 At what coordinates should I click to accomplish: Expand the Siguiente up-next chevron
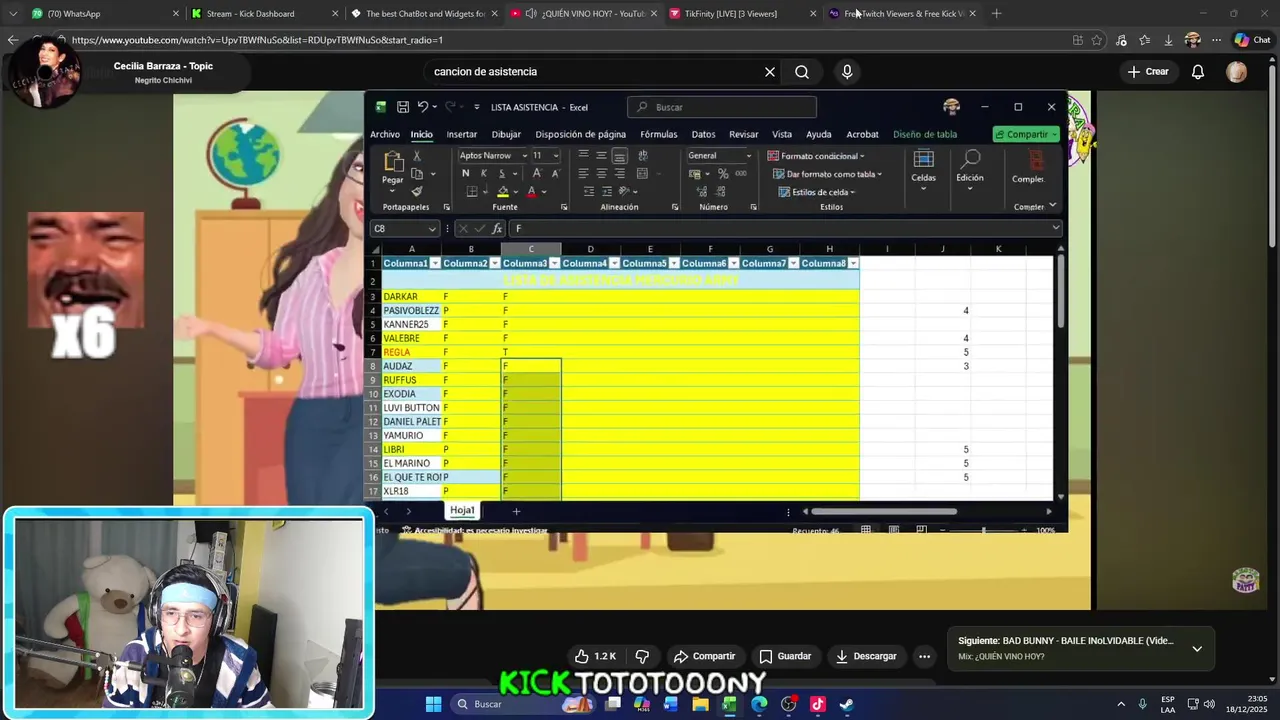(1197, 649)
